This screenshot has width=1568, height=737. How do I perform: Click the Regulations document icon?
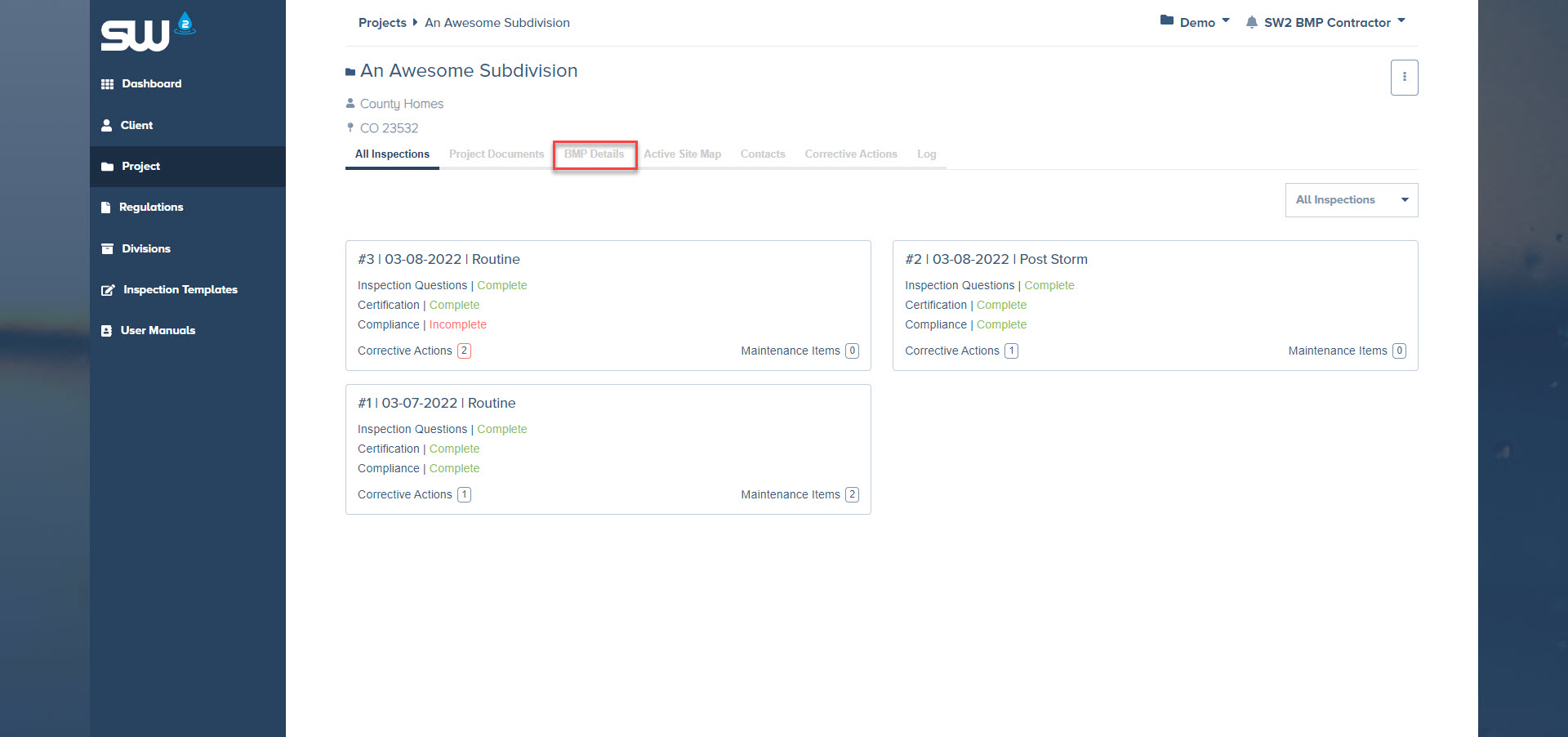pos(106,208)
